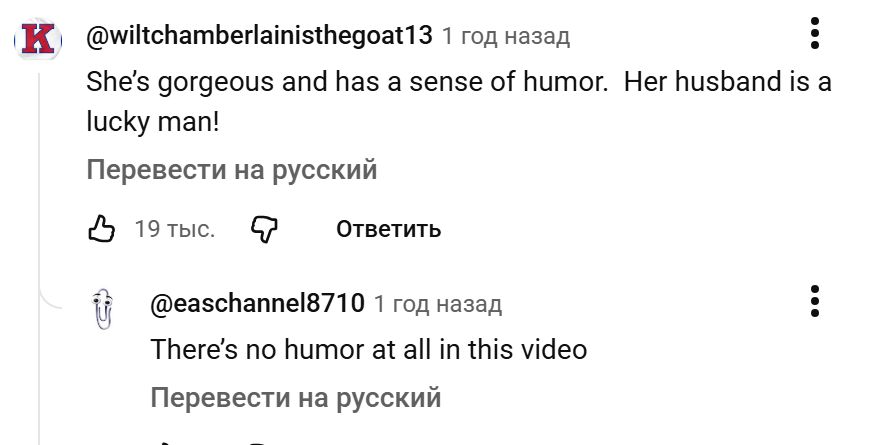Screen dimensions: 878x445
Task: Click the partially visible reply like icon
Action: click(x=165, y=441)
